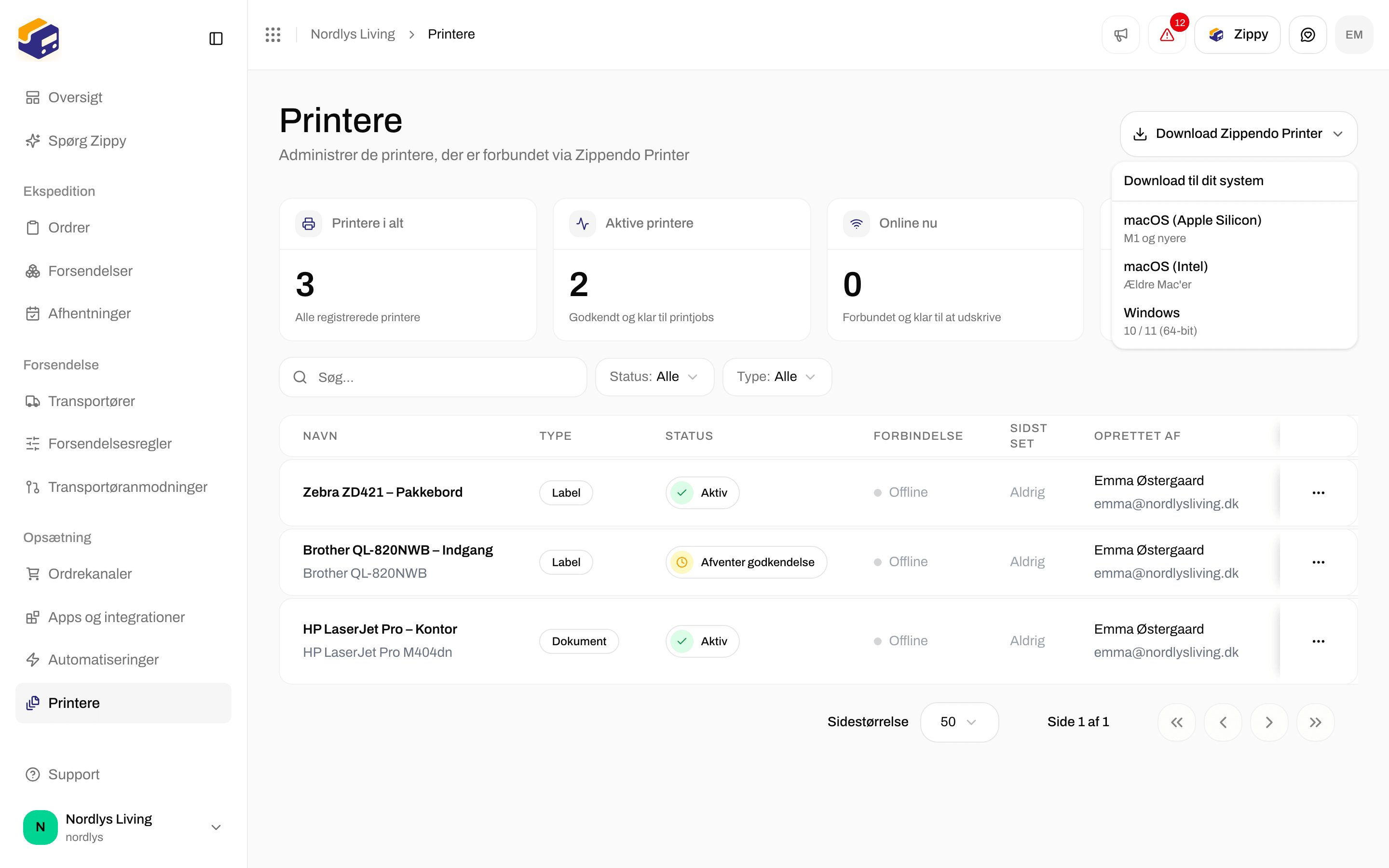Open alerts with 12 notifications

click(x=1167, y=35)
